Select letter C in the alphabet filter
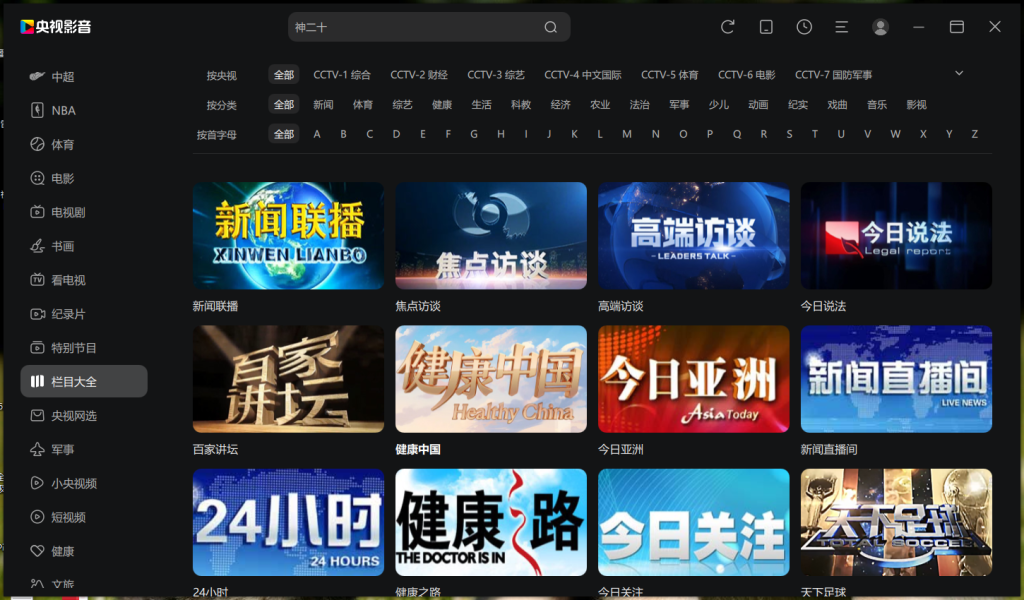The height and width of the screenshot is (600, 1024). (x=369, y=132)
